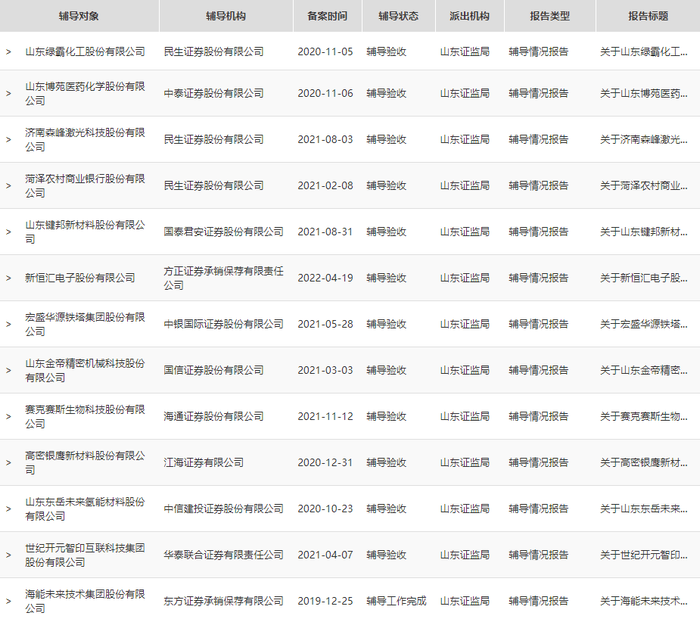Open report 关于高密银鹰新材...
This screenshot has height=619, width=700.
(x=644, y=463)
